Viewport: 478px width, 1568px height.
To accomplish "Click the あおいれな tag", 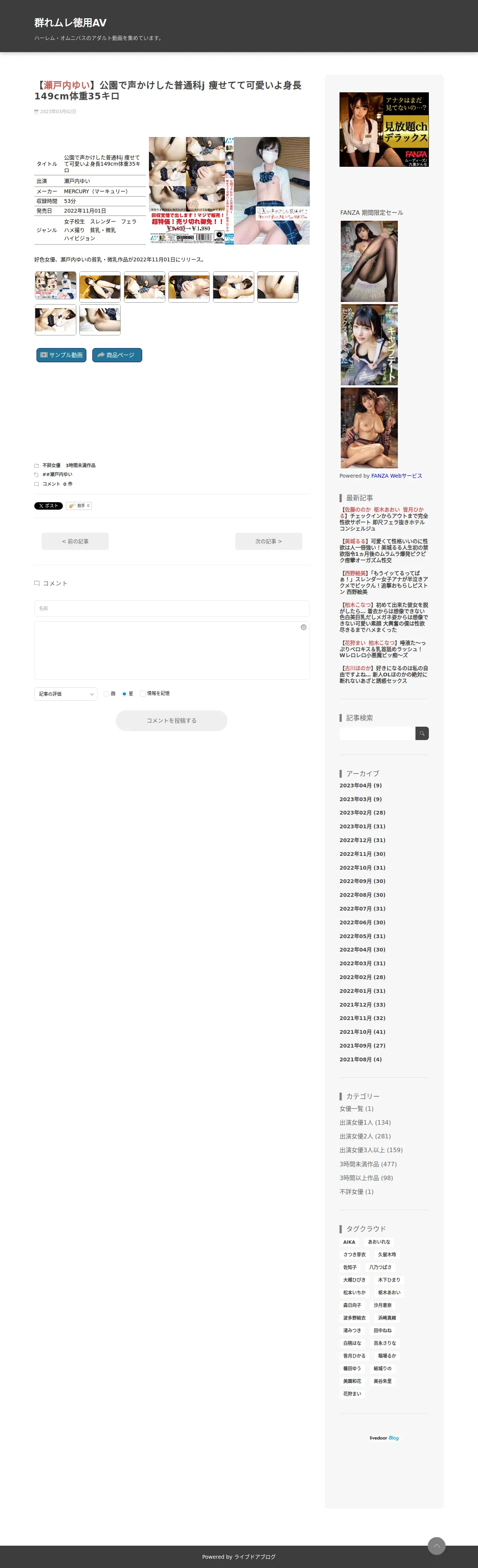I will click(379, 1242).
